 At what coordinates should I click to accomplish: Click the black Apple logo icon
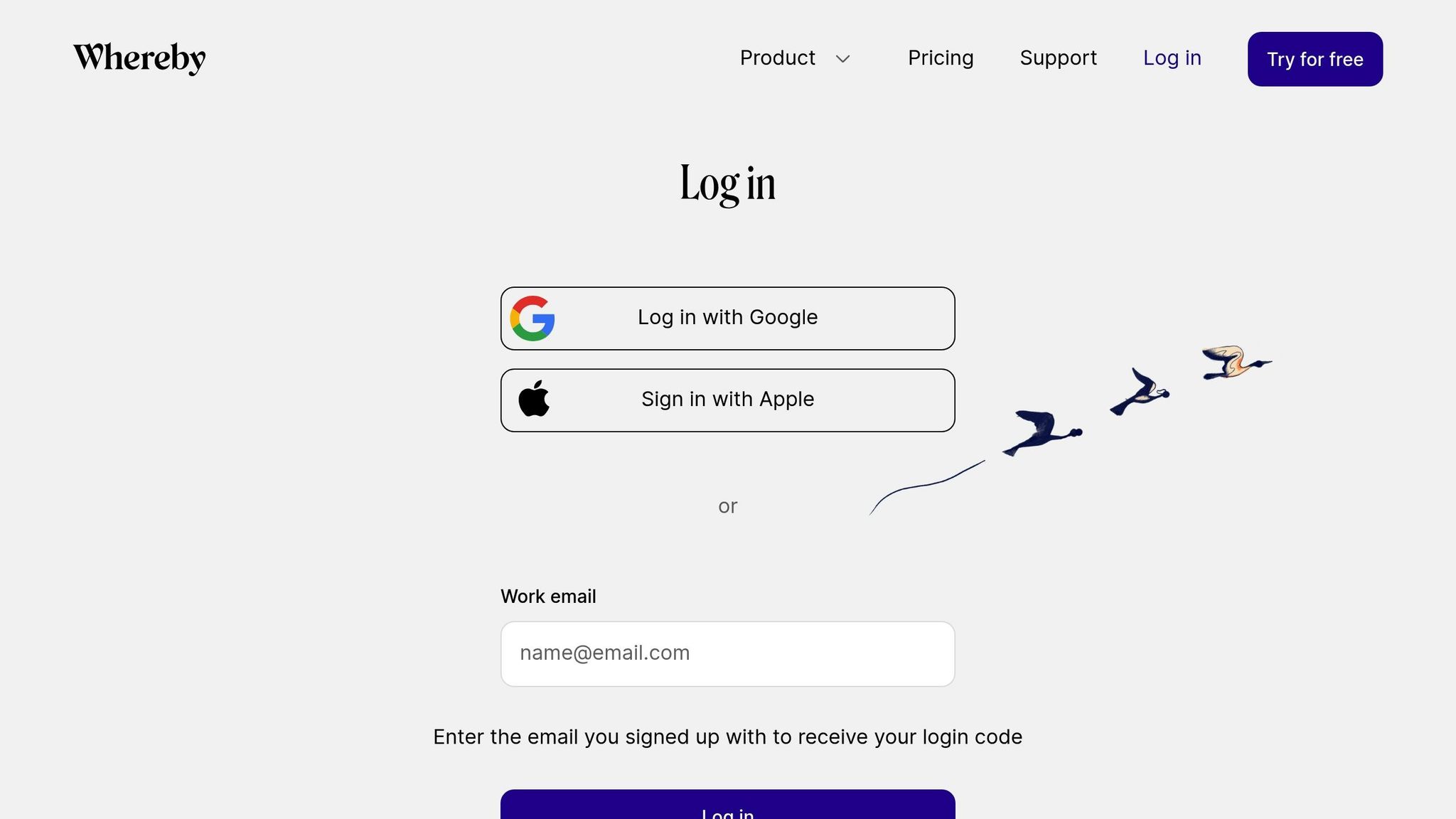coord(534,398)
